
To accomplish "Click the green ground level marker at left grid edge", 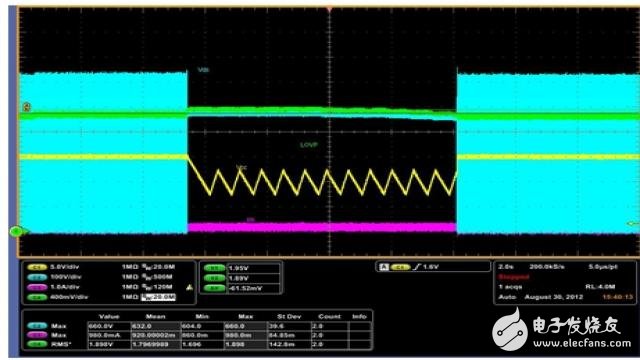I will coord(16,231).
